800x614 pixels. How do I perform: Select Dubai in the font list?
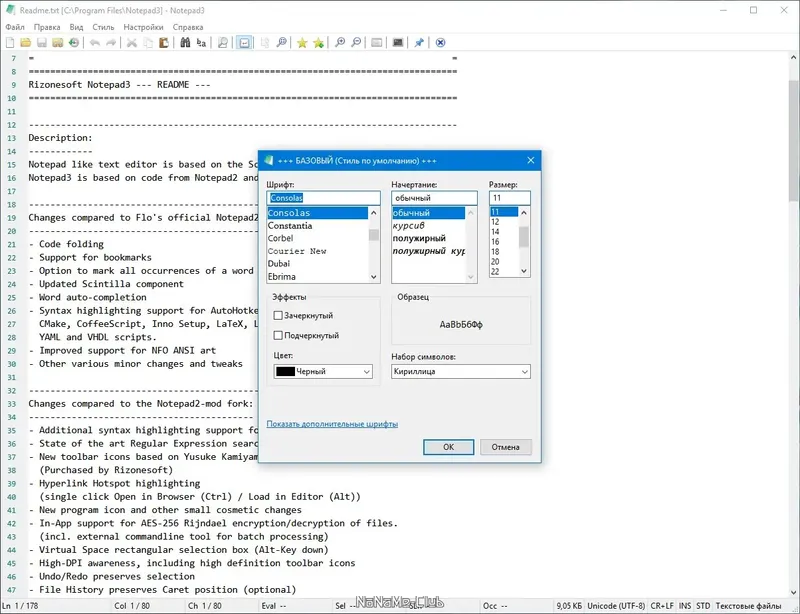tap(317, 264)
